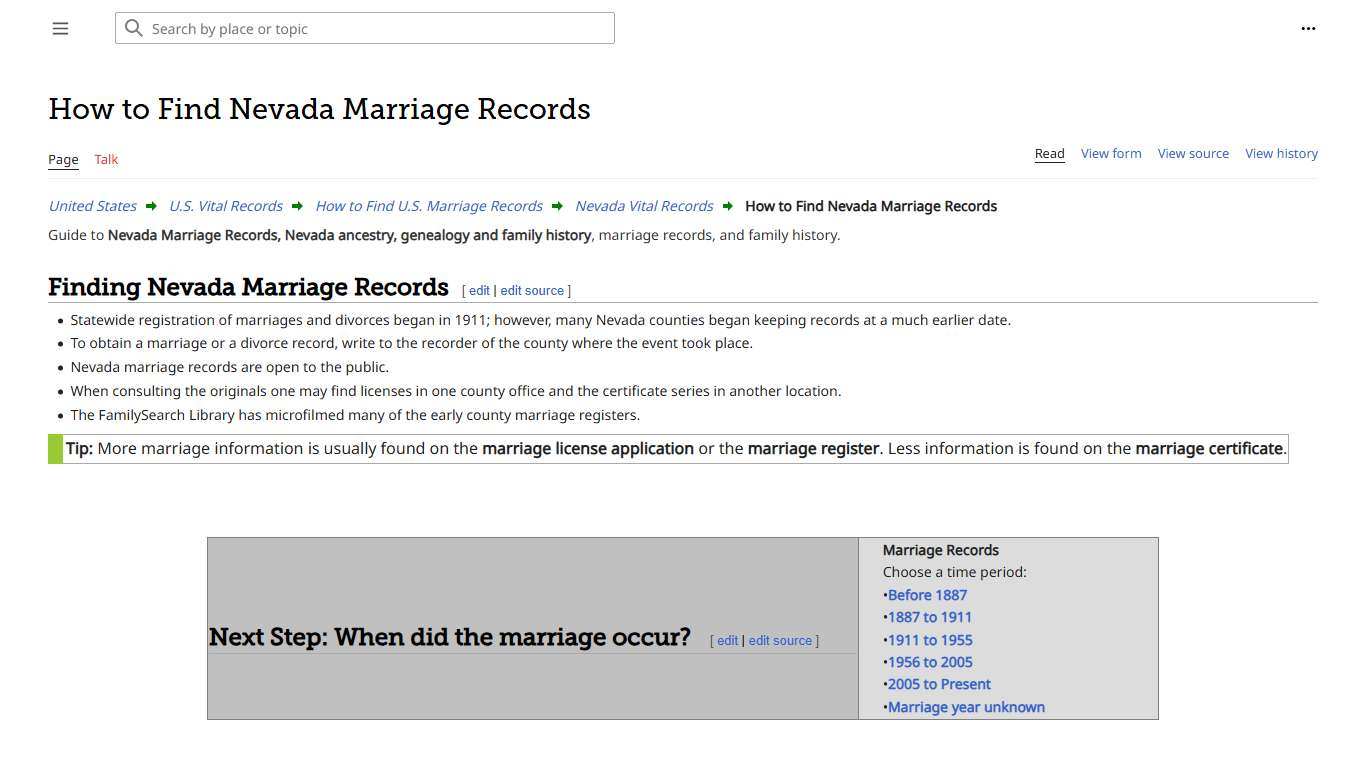1366x768 pixels.
Task: Switch to View source mode
Action: coord(1193,153)
